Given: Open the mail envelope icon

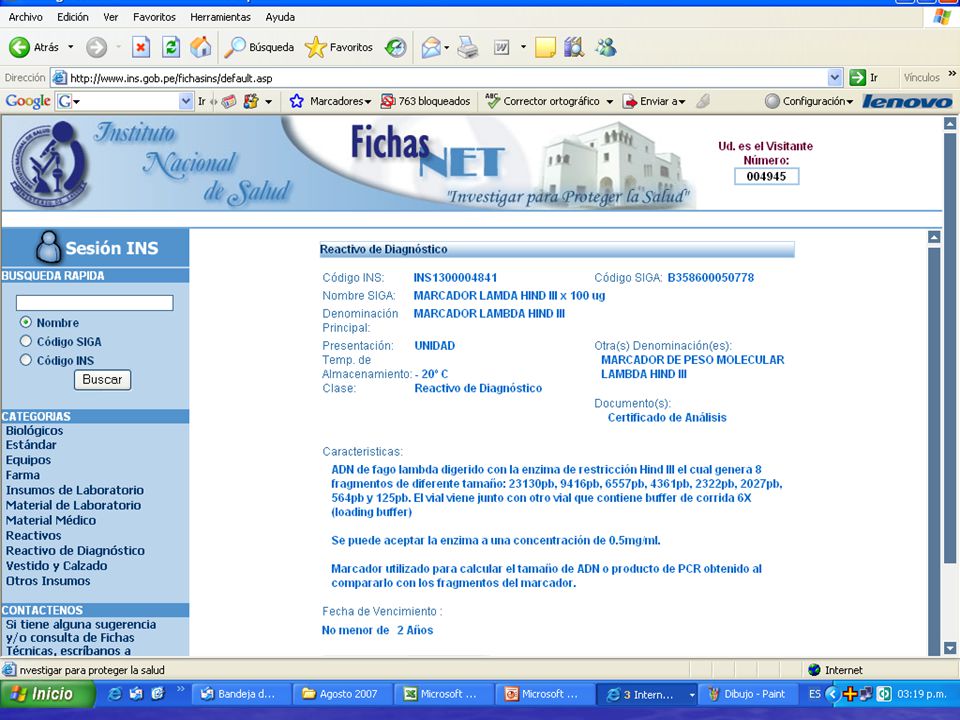Looking at the screenshot, I should (431, 47).
